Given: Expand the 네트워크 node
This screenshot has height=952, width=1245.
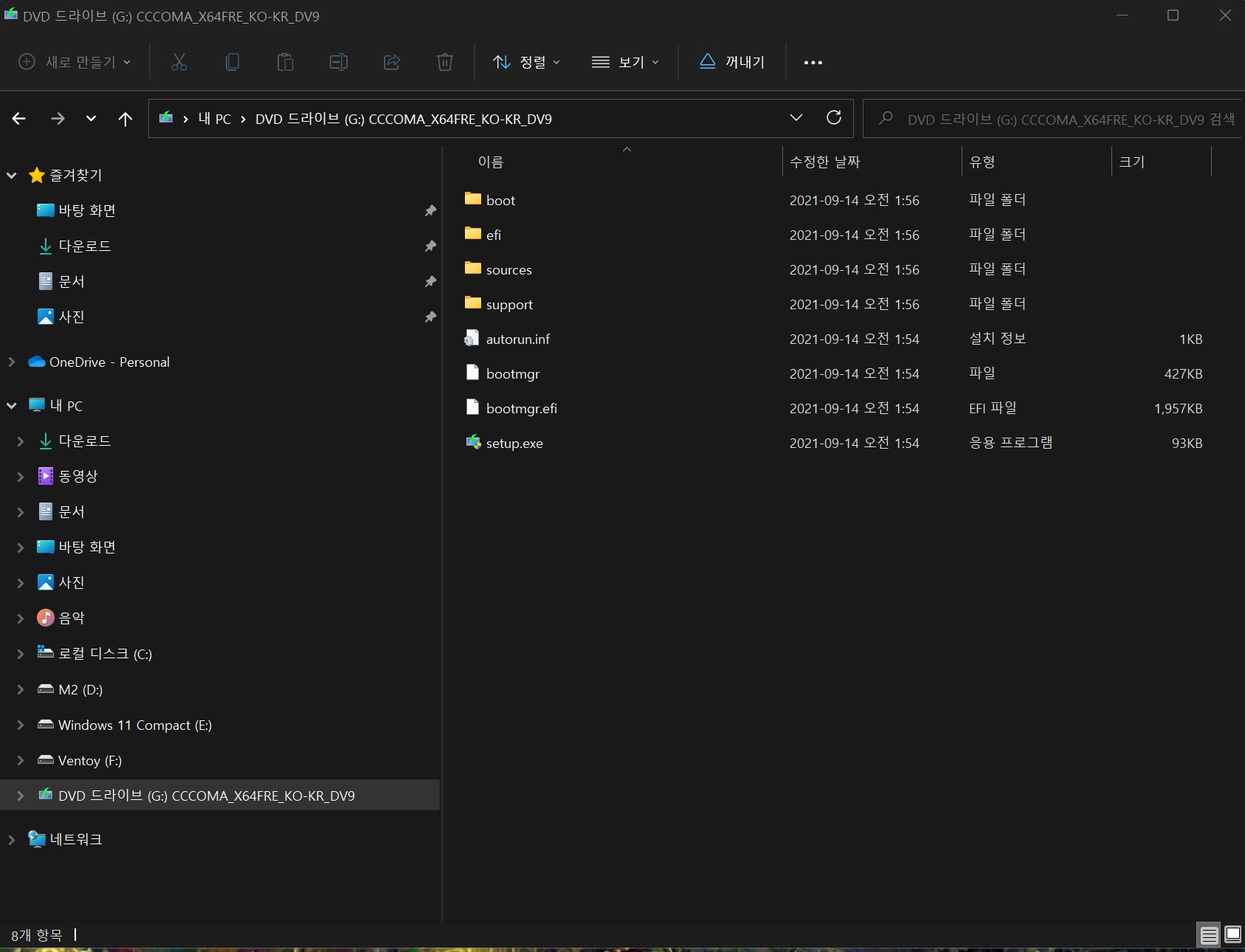Looking at the screenshot, I should pyautogui.click(x=11, y=839).
